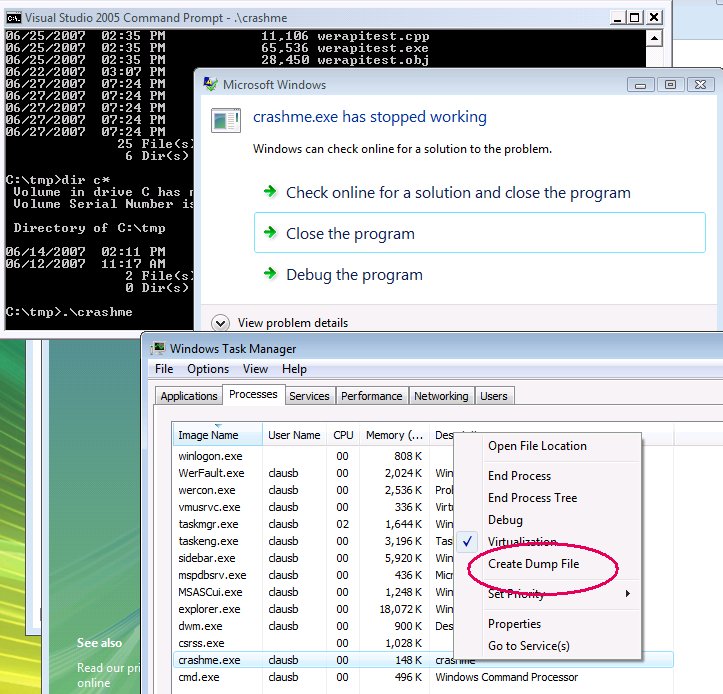Select the Processes tab
Screen dimensions: 723x694
(x=253, y=394)
